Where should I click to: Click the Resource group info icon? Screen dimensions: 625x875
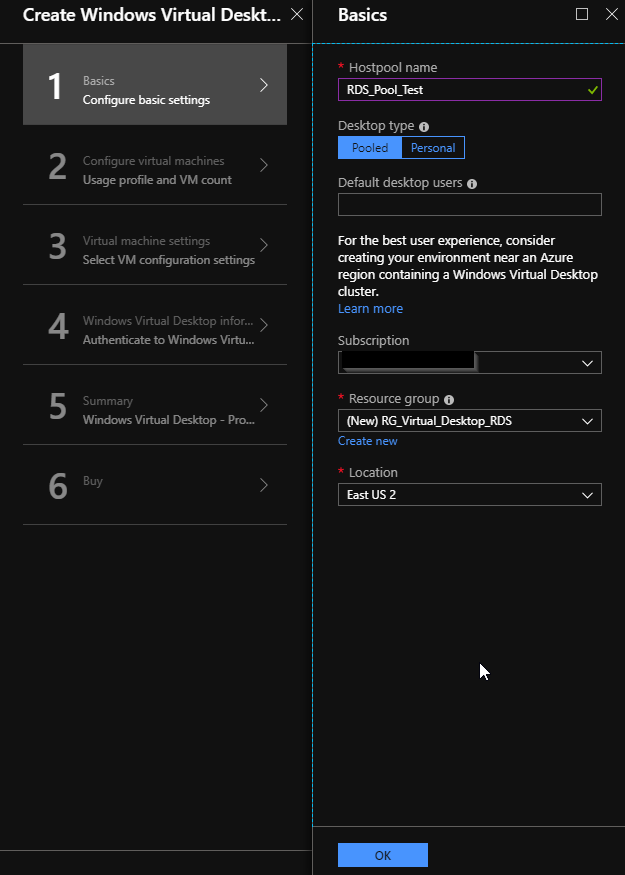pyautogui.click(x=449, y=400)
